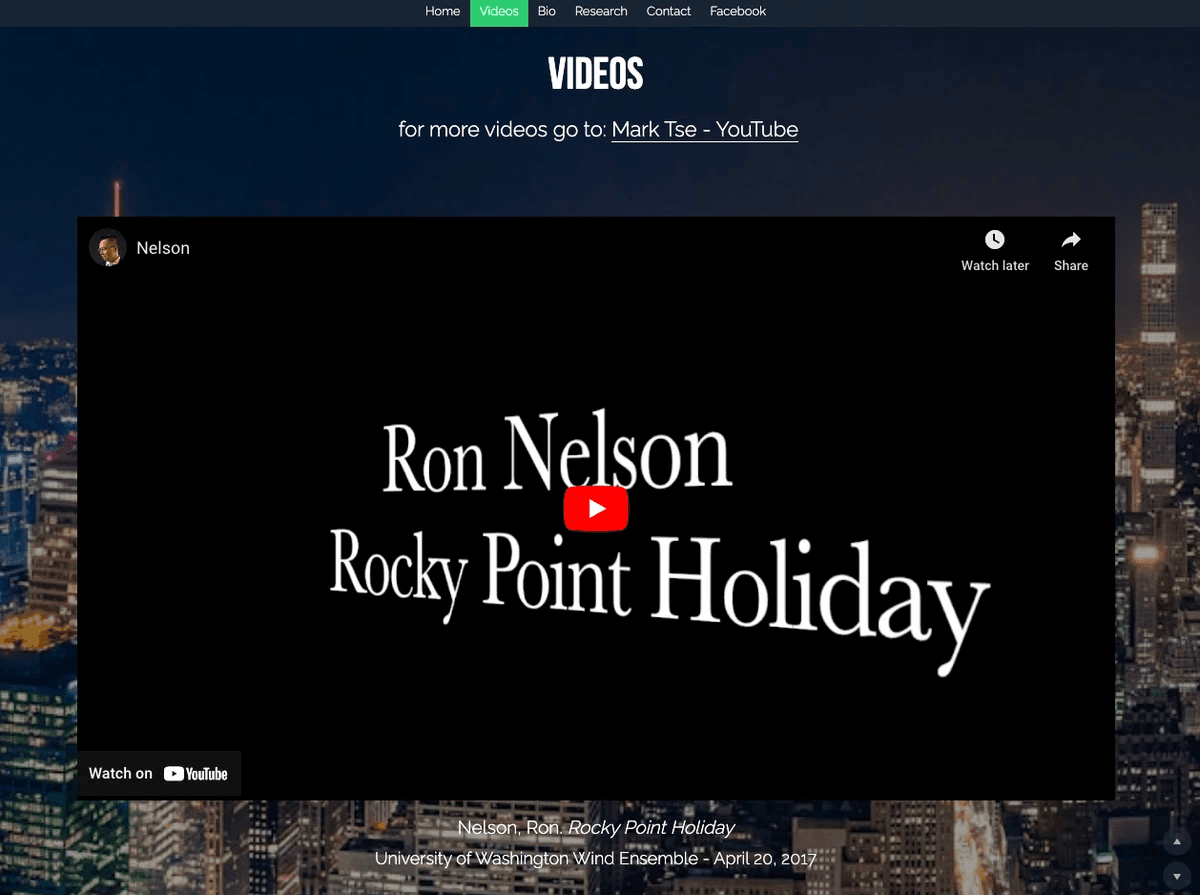This screenshot has width=1200, height=895.
Task: Click the Nelson video title
Action: pyautogui.click(x=163, y=248)
